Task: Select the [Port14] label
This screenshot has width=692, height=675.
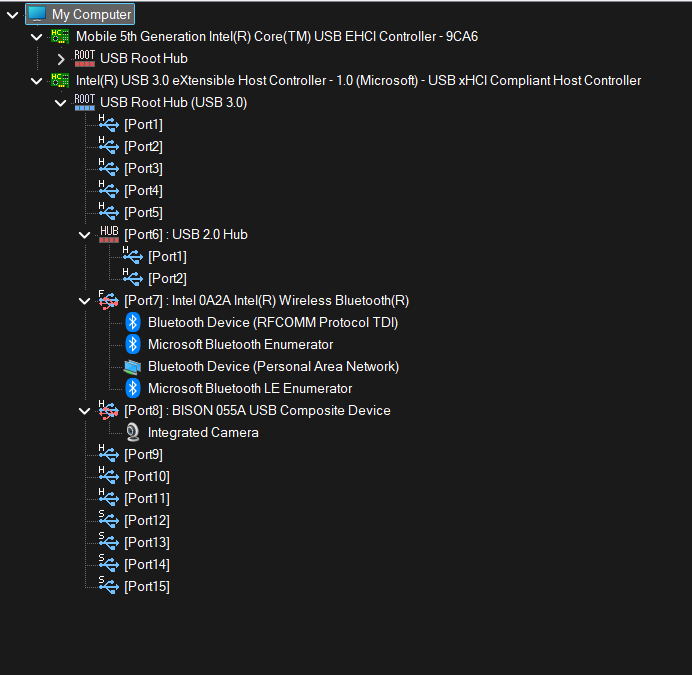Action: point(147,565)
